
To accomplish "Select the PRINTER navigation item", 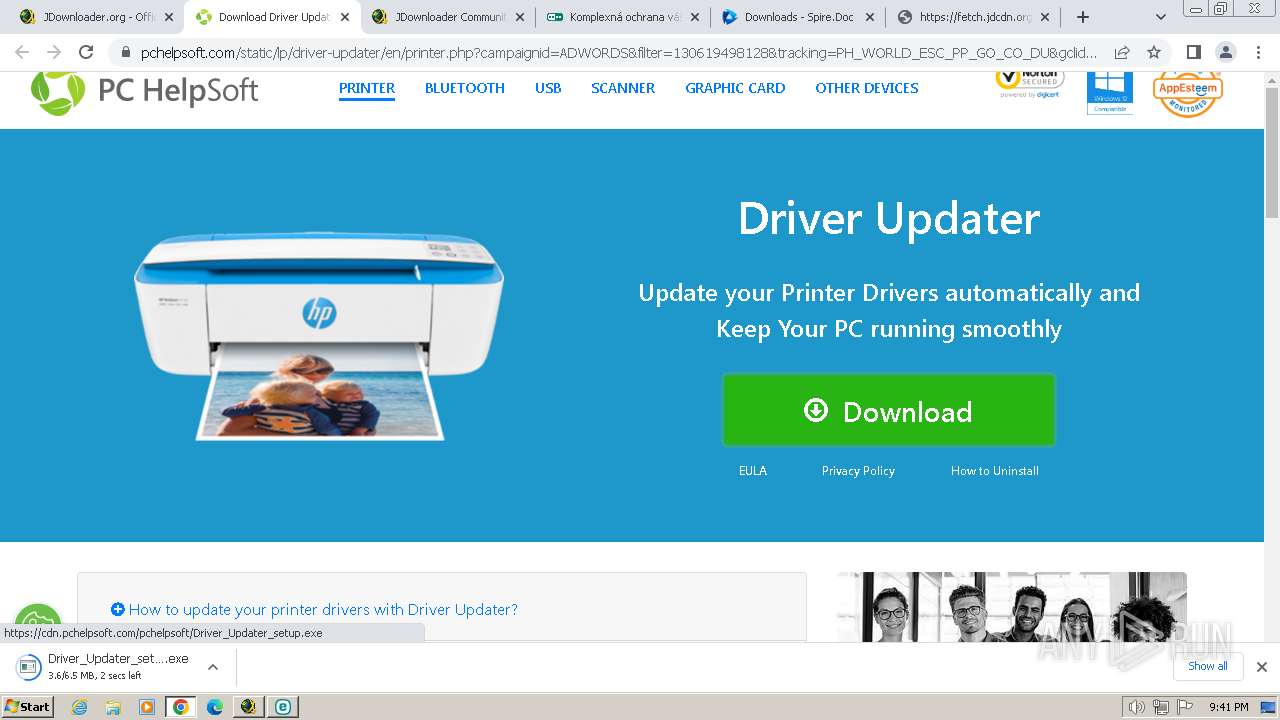I will tap(367, 88).
